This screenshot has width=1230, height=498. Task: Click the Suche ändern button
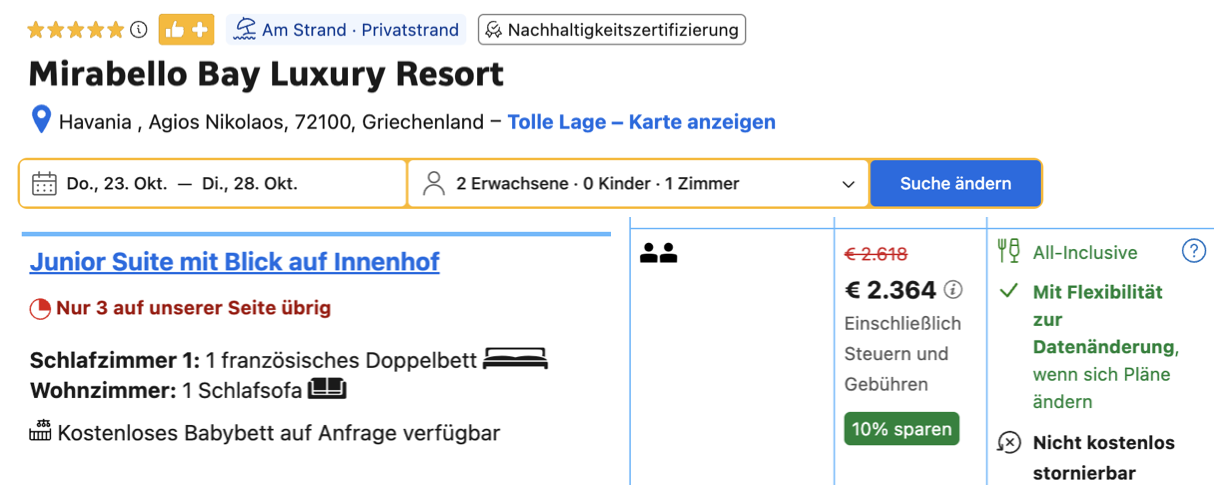coord(955,184)
